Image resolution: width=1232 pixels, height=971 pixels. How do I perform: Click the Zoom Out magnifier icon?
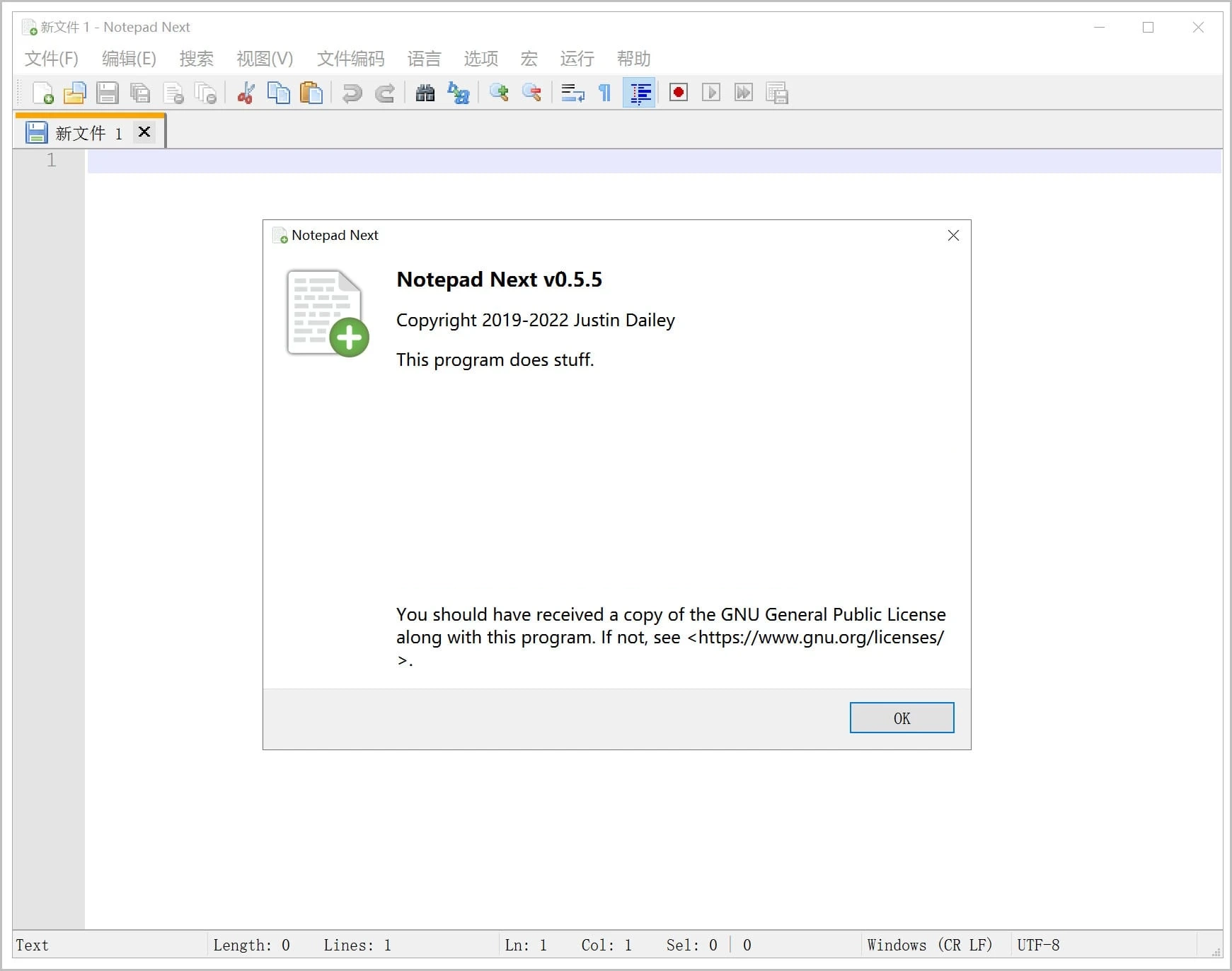click(531, 93)
